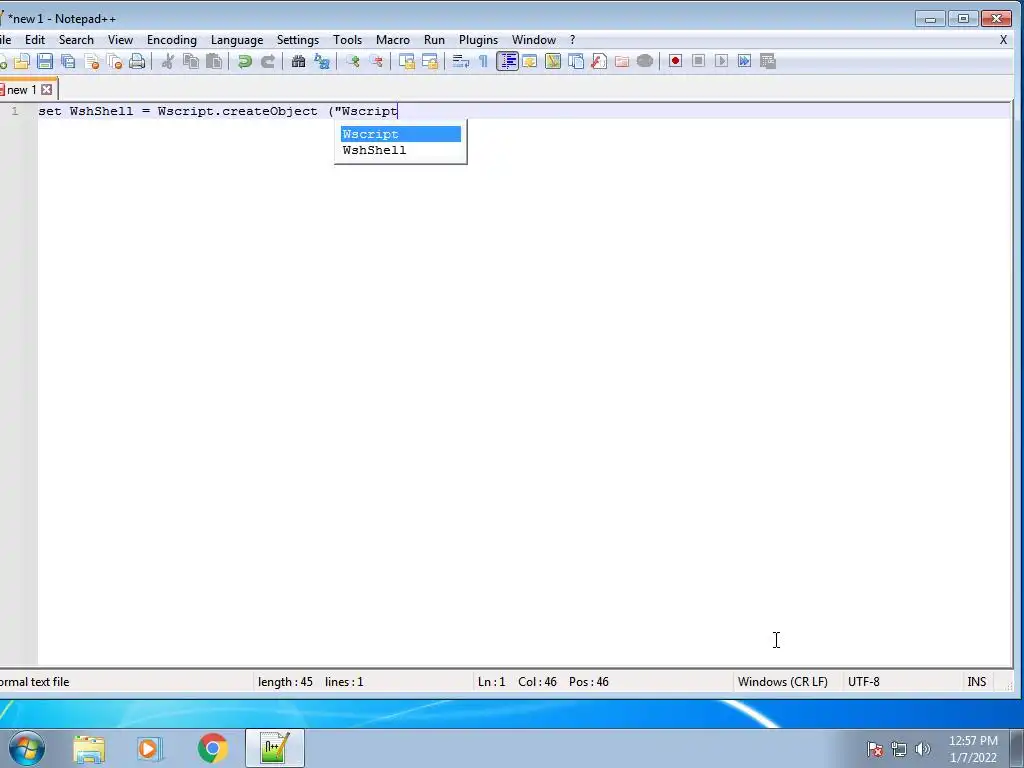
Task: Click the "WshShell" word in line 1
Action: tap(101, 111)
